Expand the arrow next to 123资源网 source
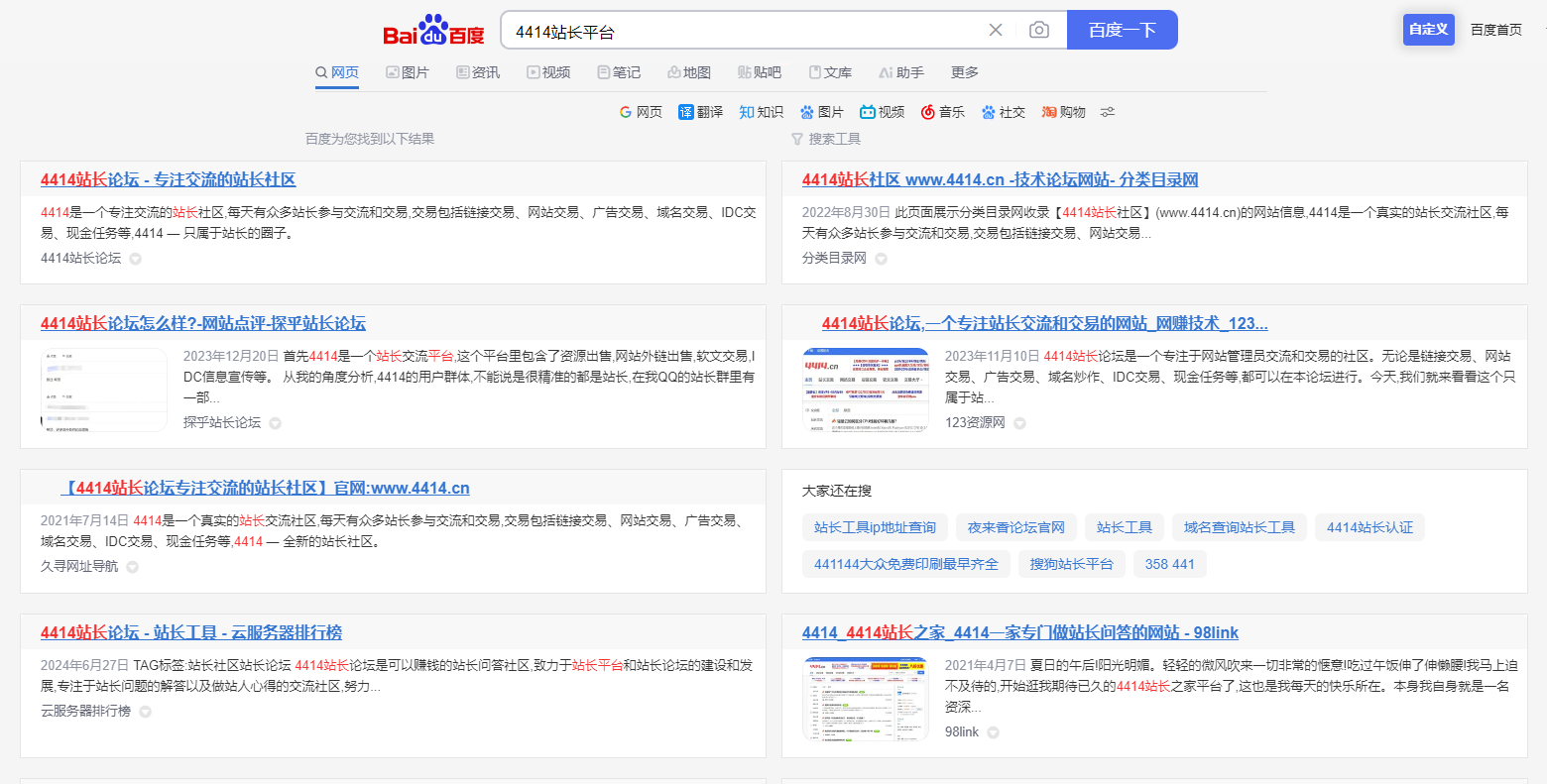This screenshot has height=784, width=1547. [1019, 423]
